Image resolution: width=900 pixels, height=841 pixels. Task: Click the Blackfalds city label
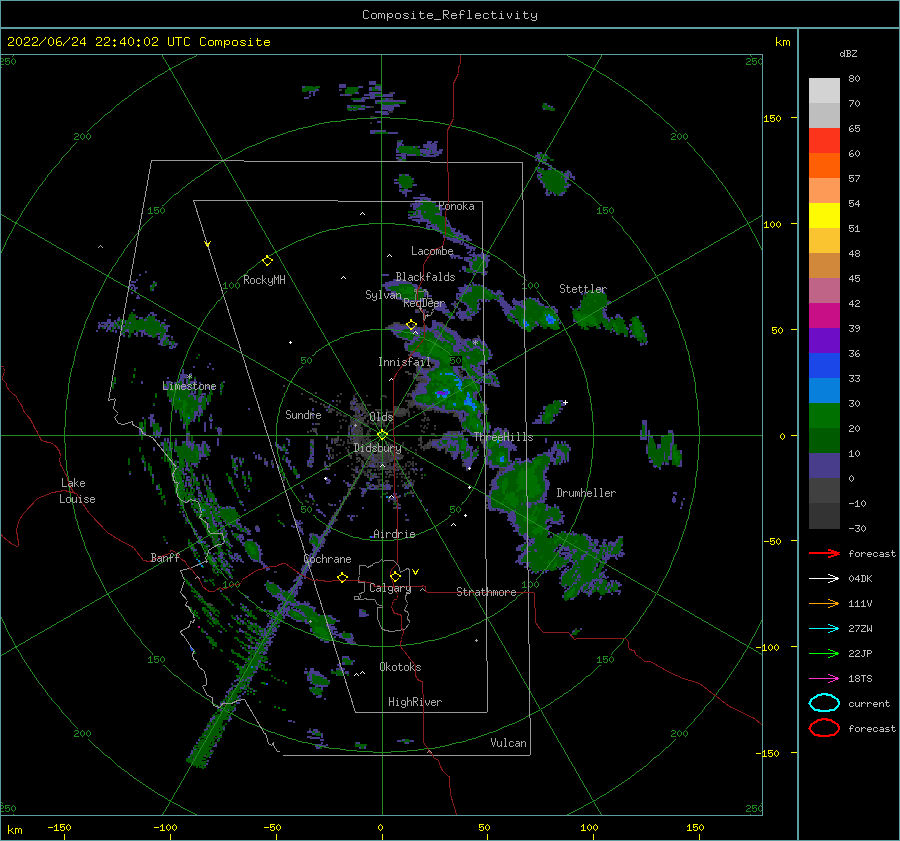click(425, 277)
